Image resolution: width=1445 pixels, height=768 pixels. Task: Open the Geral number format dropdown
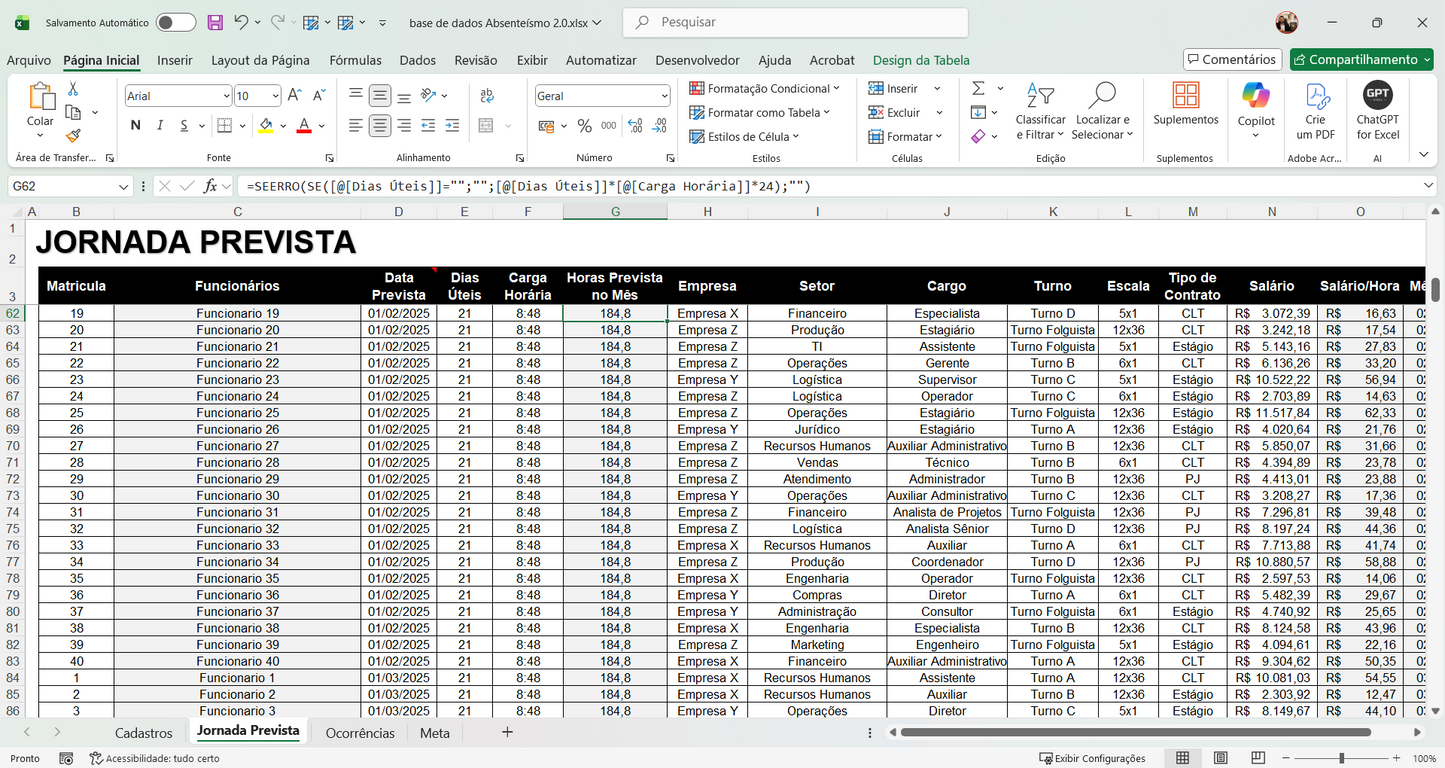point(664,95)
